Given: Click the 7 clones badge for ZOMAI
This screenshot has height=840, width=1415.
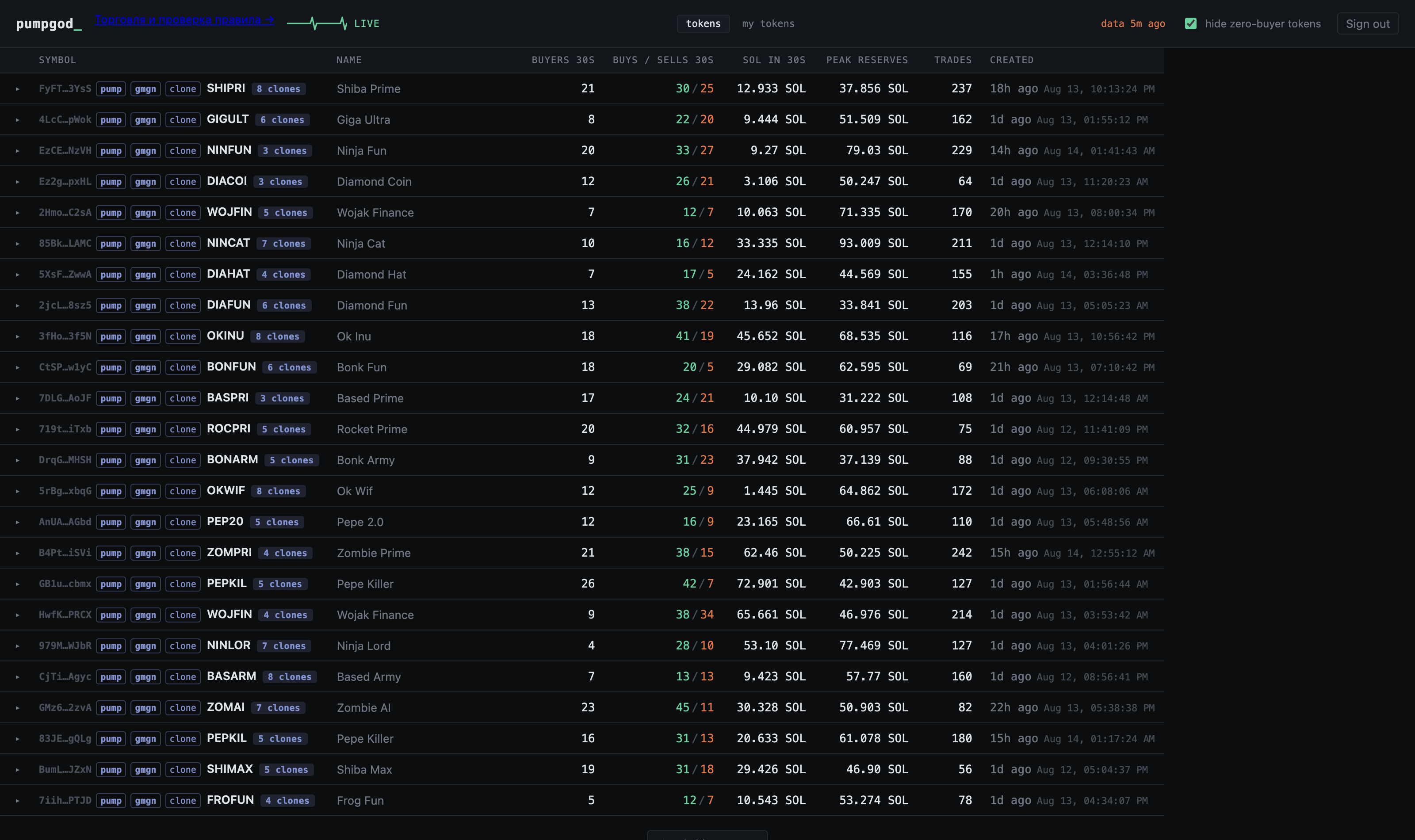Looking at the screenshot, I should point(278,707).
